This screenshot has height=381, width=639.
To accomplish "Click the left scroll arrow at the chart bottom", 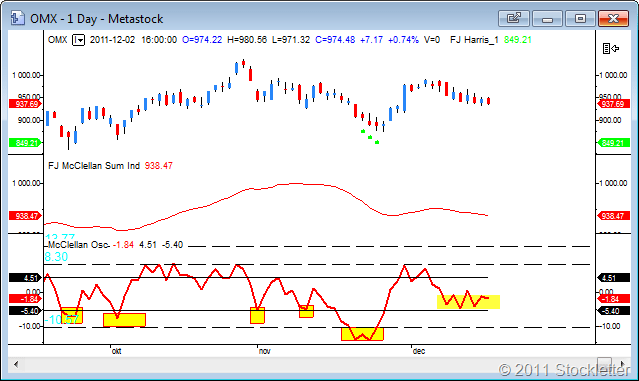I will [16, 364].
